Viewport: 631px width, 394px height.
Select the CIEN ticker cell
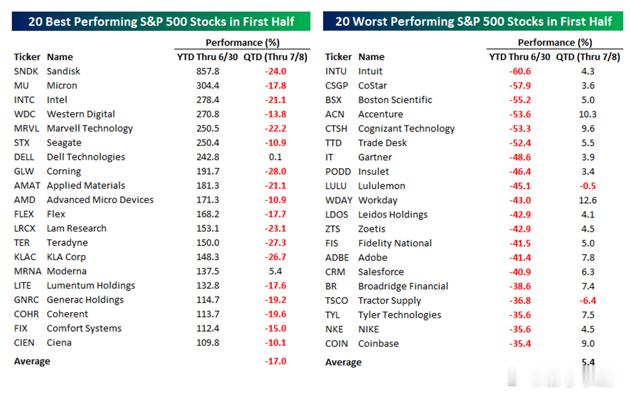point(24,343)
